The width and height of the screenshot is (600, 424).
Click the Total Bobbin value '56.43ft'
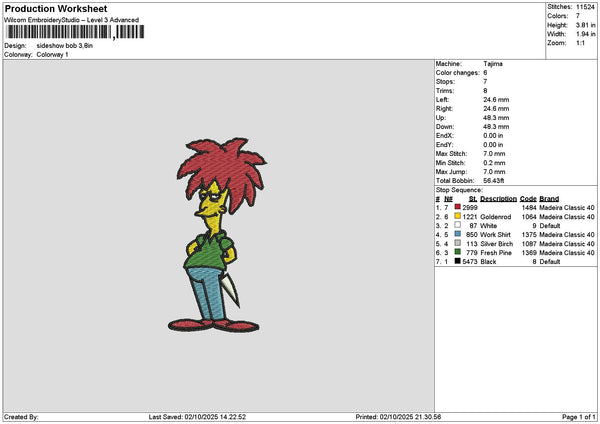[494, 181]
